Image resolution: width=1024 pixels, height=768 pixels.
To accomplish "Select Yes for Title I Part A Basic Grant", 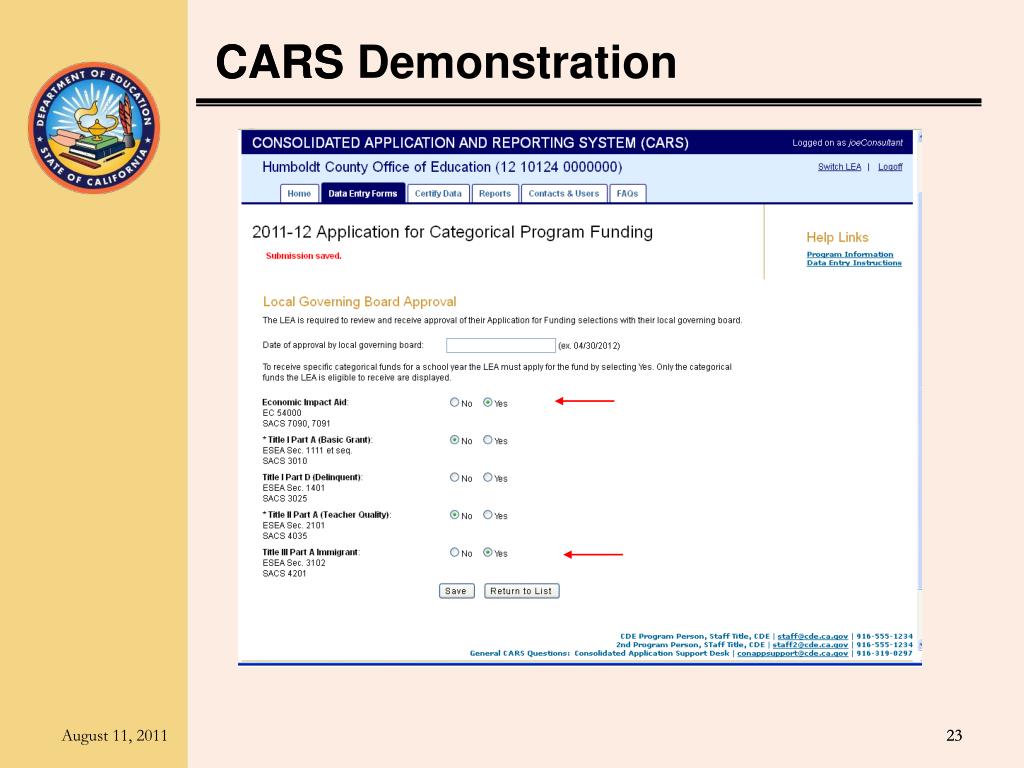I will [x=488, y=440].
